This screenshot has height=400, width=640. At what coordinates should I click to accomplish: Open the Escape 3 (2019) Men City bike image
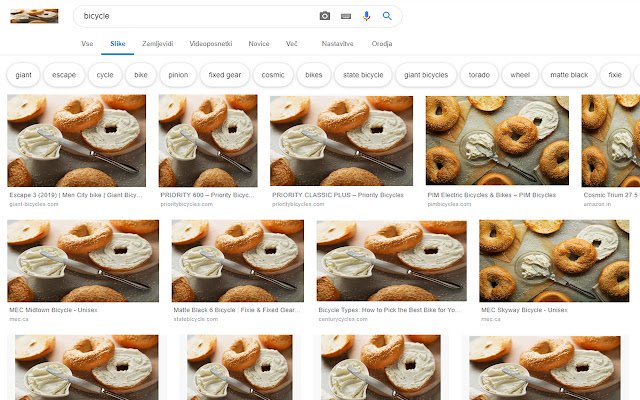coord(76,140)
